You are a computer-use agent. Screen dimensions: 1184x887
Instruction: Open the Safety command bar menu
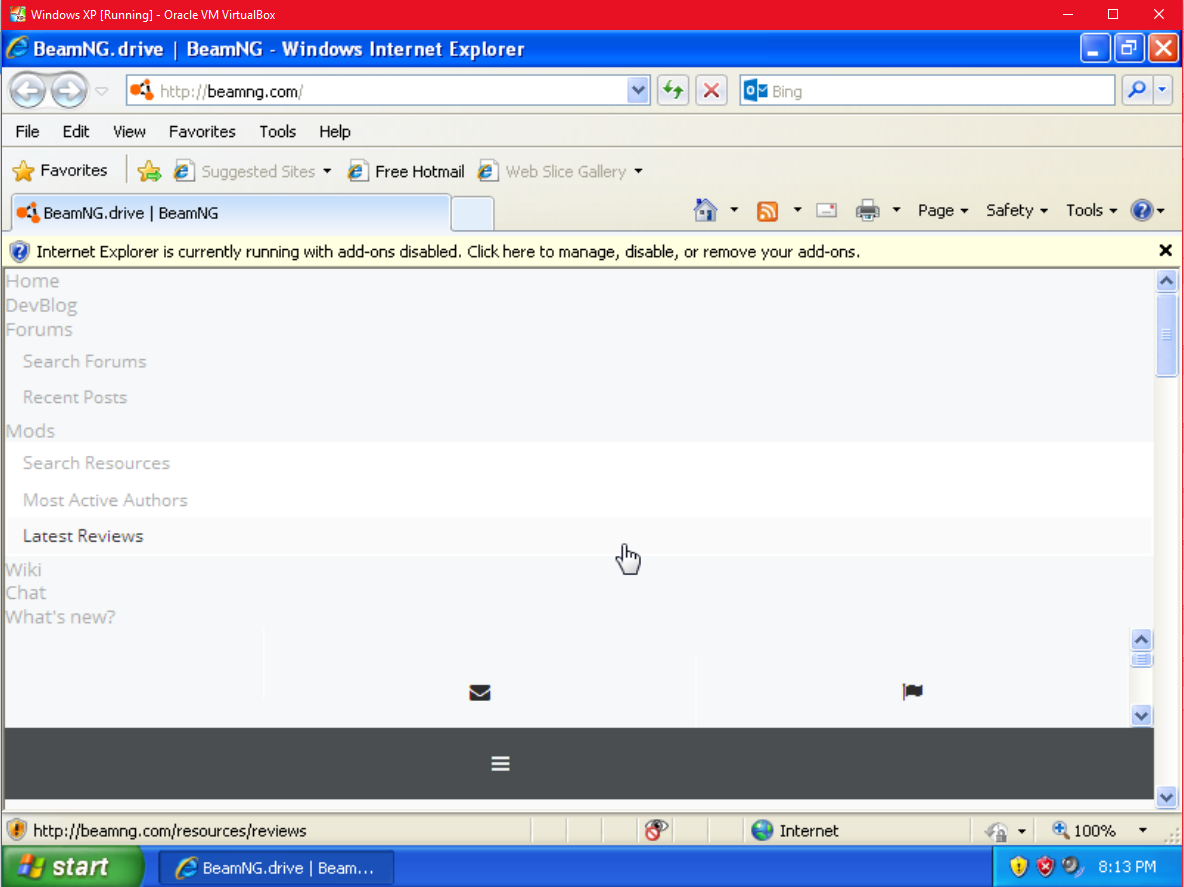tap(1016, 210)
